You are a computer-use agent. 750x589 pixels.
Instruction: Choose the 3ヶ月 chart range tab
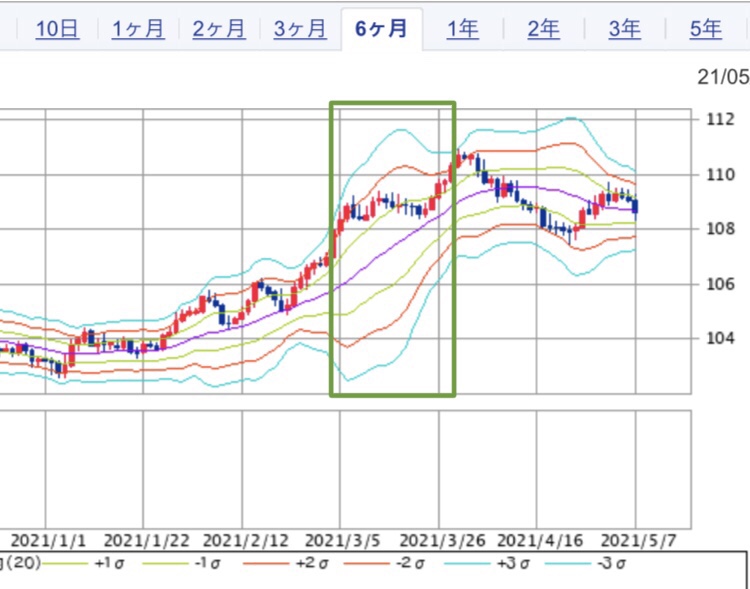point(300,29)
